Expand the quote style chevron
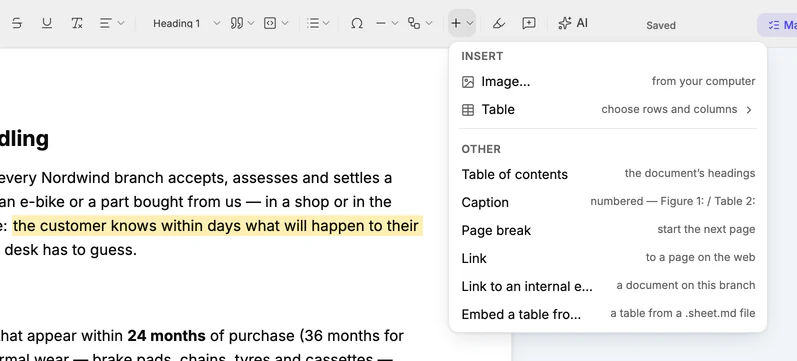Image resolution: width=797 pixels, height=361 pixels. (x=251, y=23)
